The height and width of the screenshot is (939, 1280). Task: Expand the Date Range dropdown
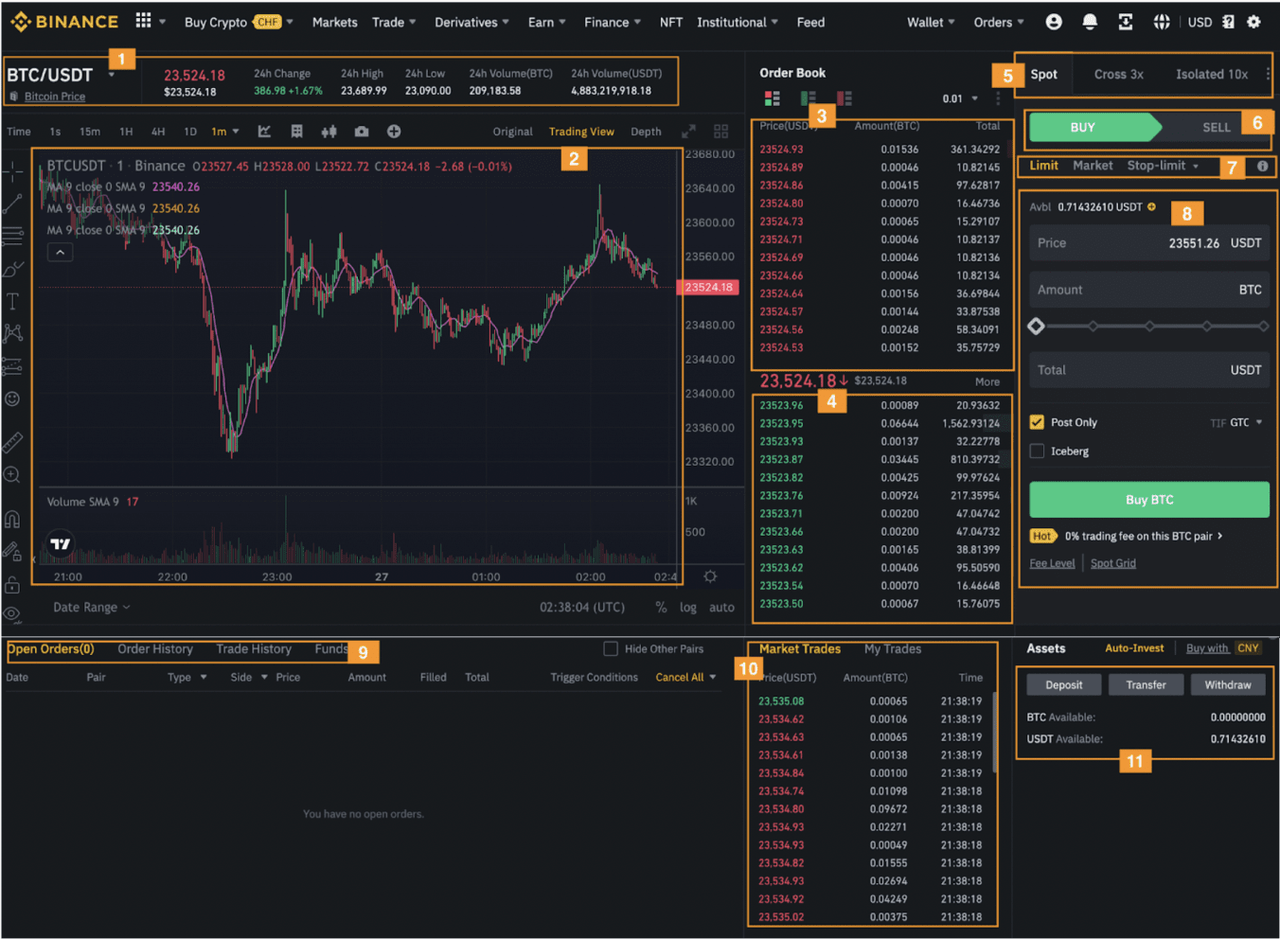click(91, 607)
